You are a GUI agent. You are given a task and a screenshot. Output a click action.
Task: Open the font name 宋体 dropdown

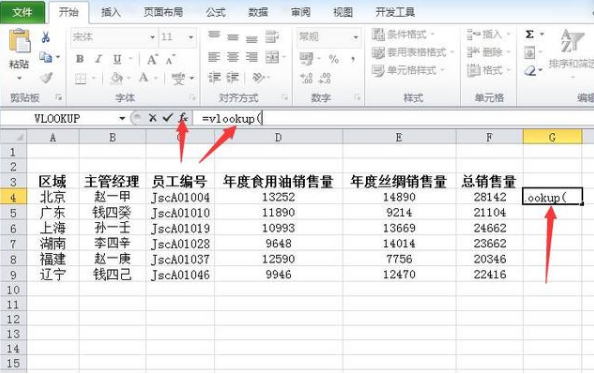point(152,37)
